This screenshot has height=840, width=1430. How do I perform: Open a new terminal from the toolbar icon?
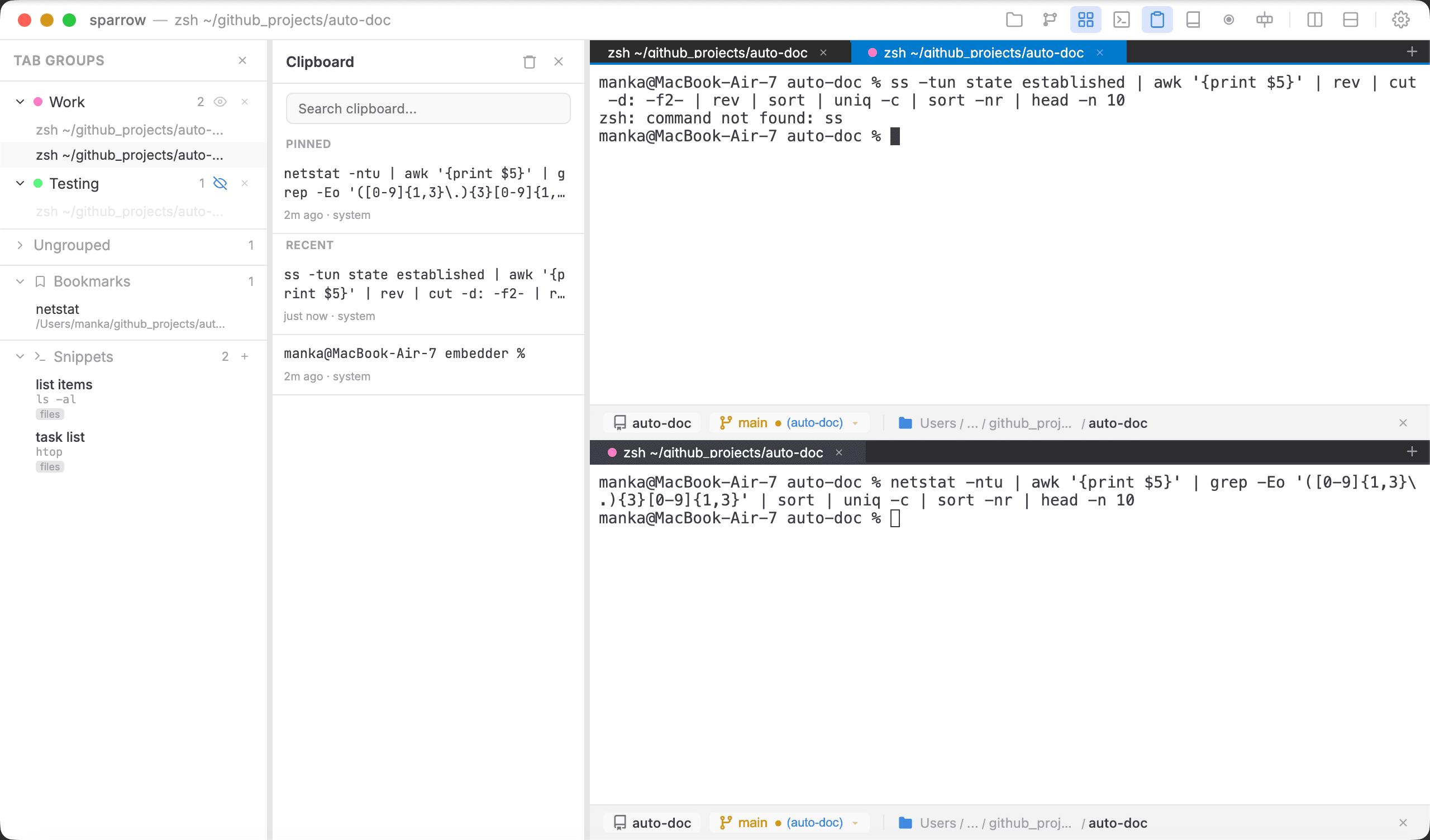click(1121, 20)
